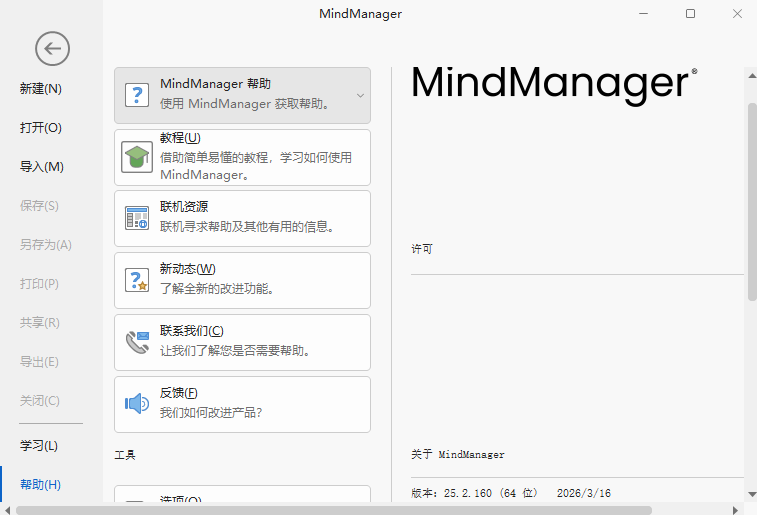Screen dimensions: 757x515
Task: Click the horizontal scrollbar left arrow
Action: click(x=7, y=510)
